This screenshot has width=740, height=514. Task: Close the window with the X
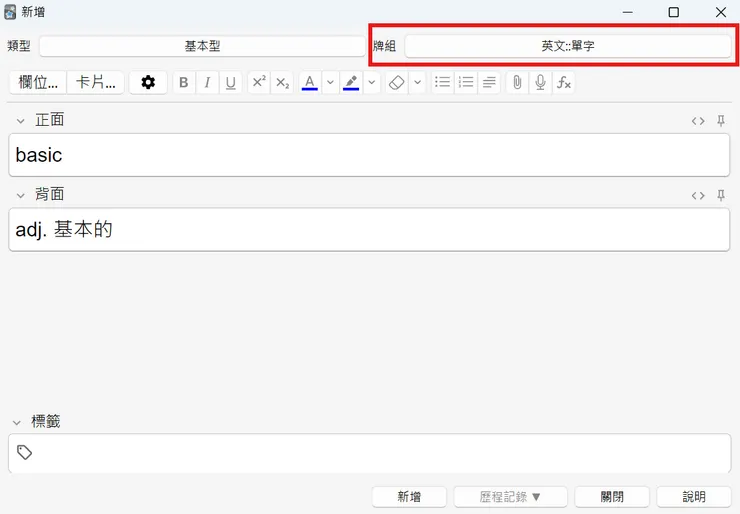tap(721, 12)
